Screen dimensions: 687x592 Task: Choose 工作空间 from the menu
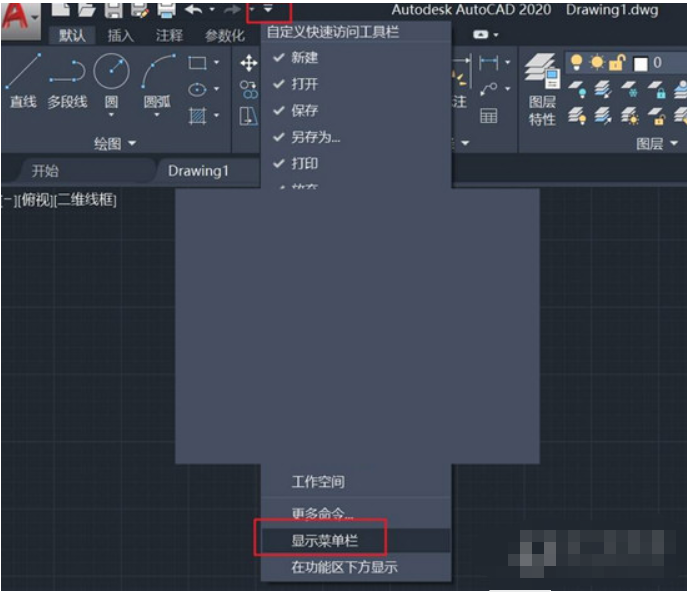(x=356, y=482)
